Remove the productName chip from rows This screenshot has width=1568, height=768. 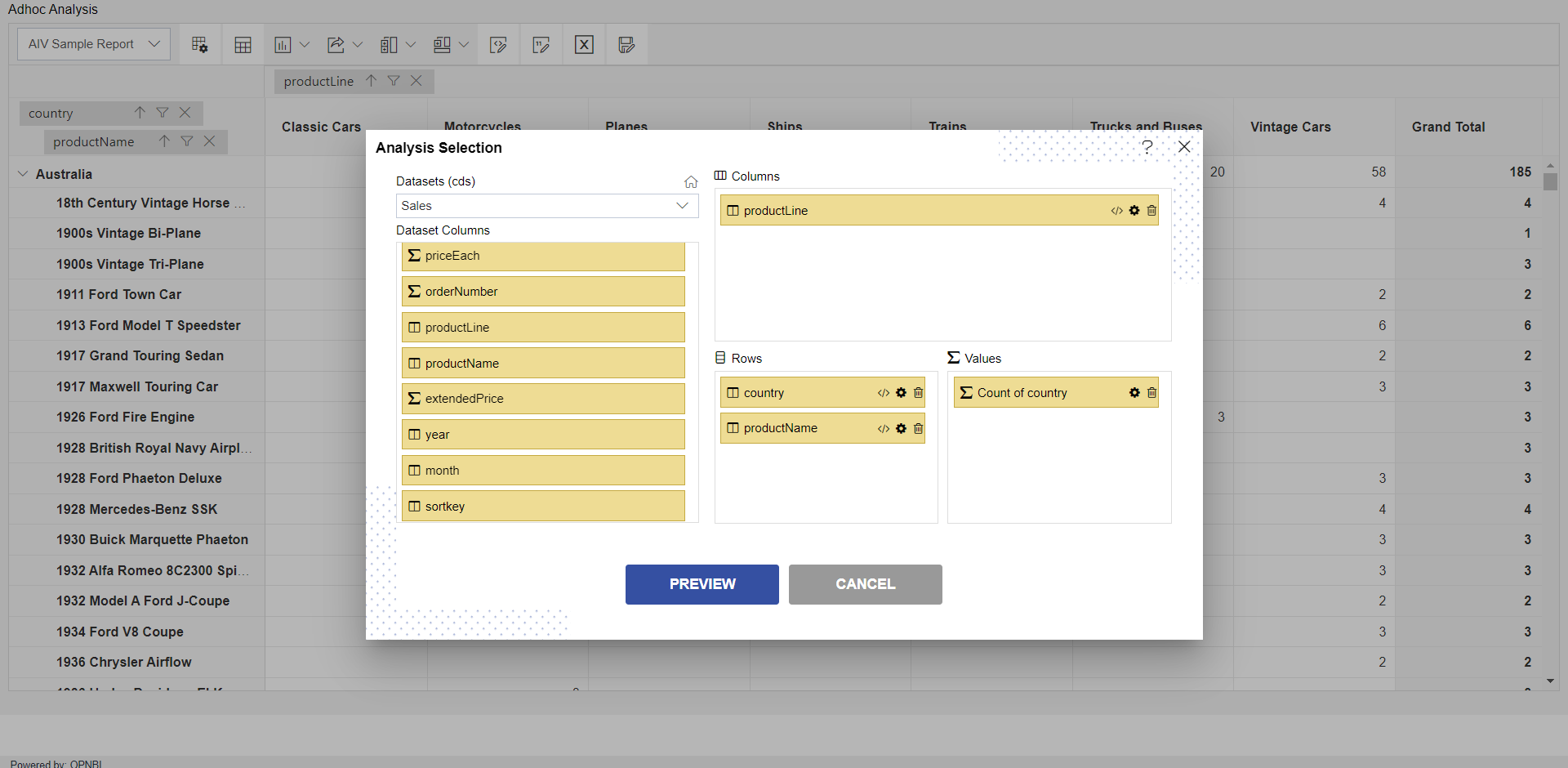tap(210, 141)
